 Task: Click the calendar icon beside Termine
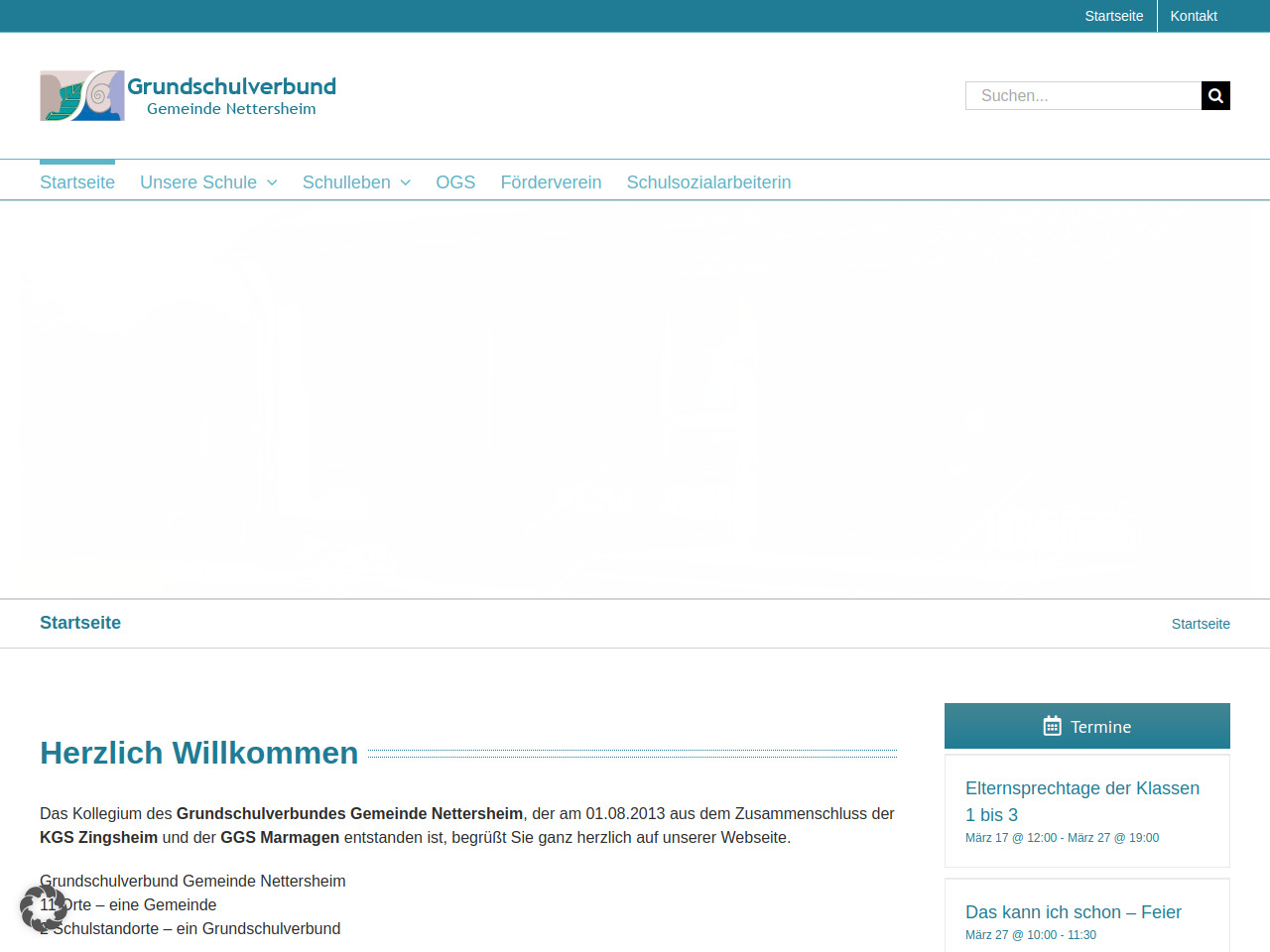tap(1052, 726)
